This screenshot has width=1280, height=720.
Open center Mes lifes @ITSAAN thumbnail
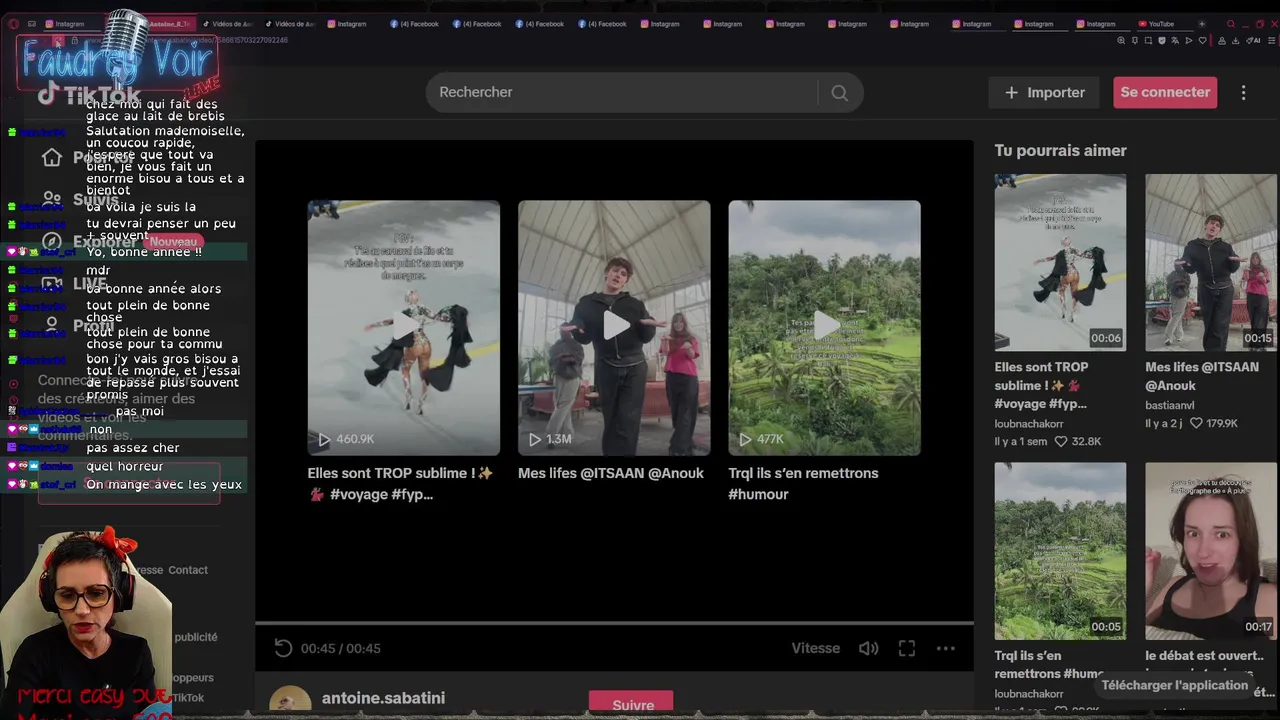(x=614, y=328)
